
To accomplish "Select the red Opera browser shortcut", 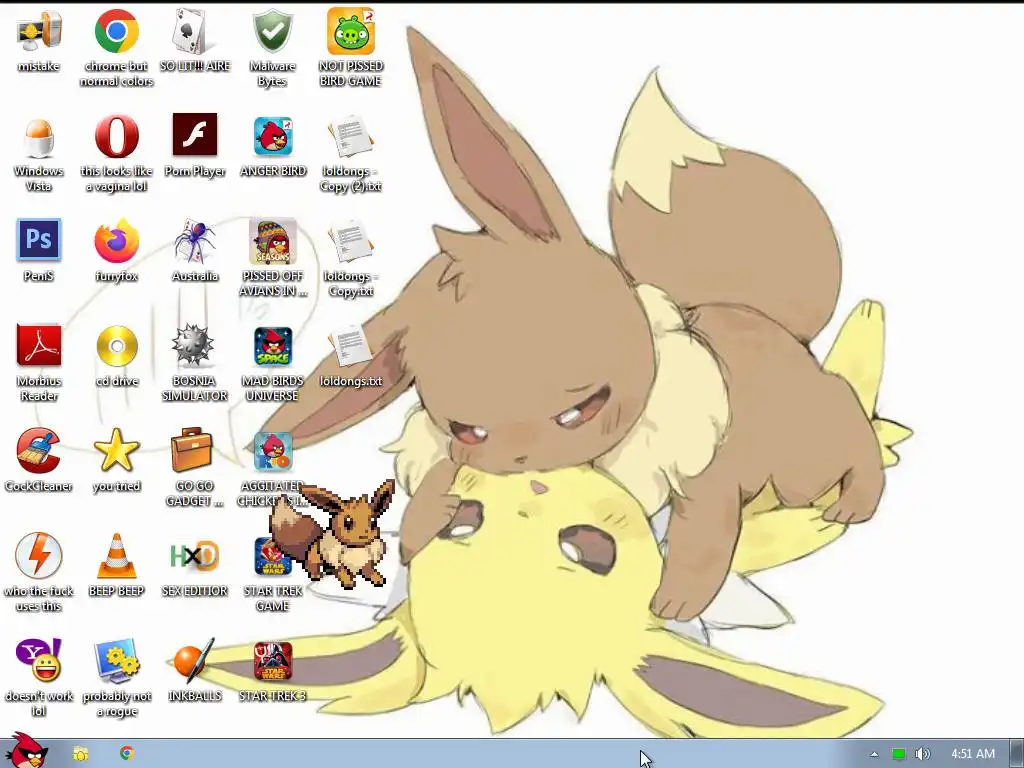I will [x=116, y=137].
